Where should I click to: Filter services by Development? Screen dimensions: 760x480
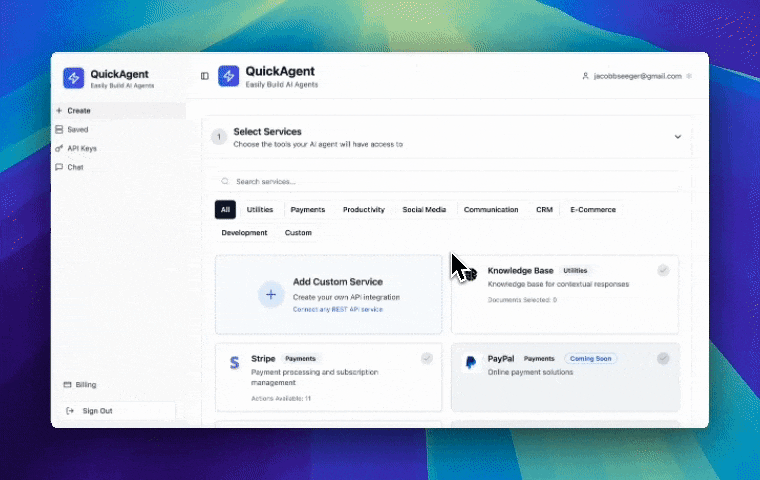[244, 233]
